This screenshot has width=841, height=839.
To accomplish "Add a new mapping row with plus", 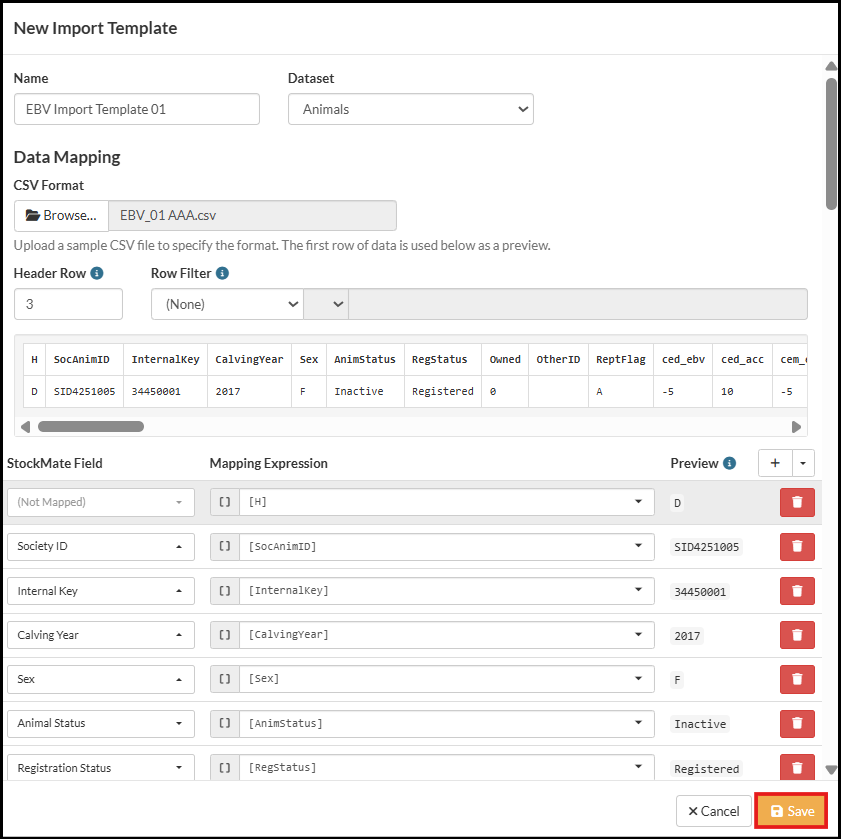I will click(775, 463).
